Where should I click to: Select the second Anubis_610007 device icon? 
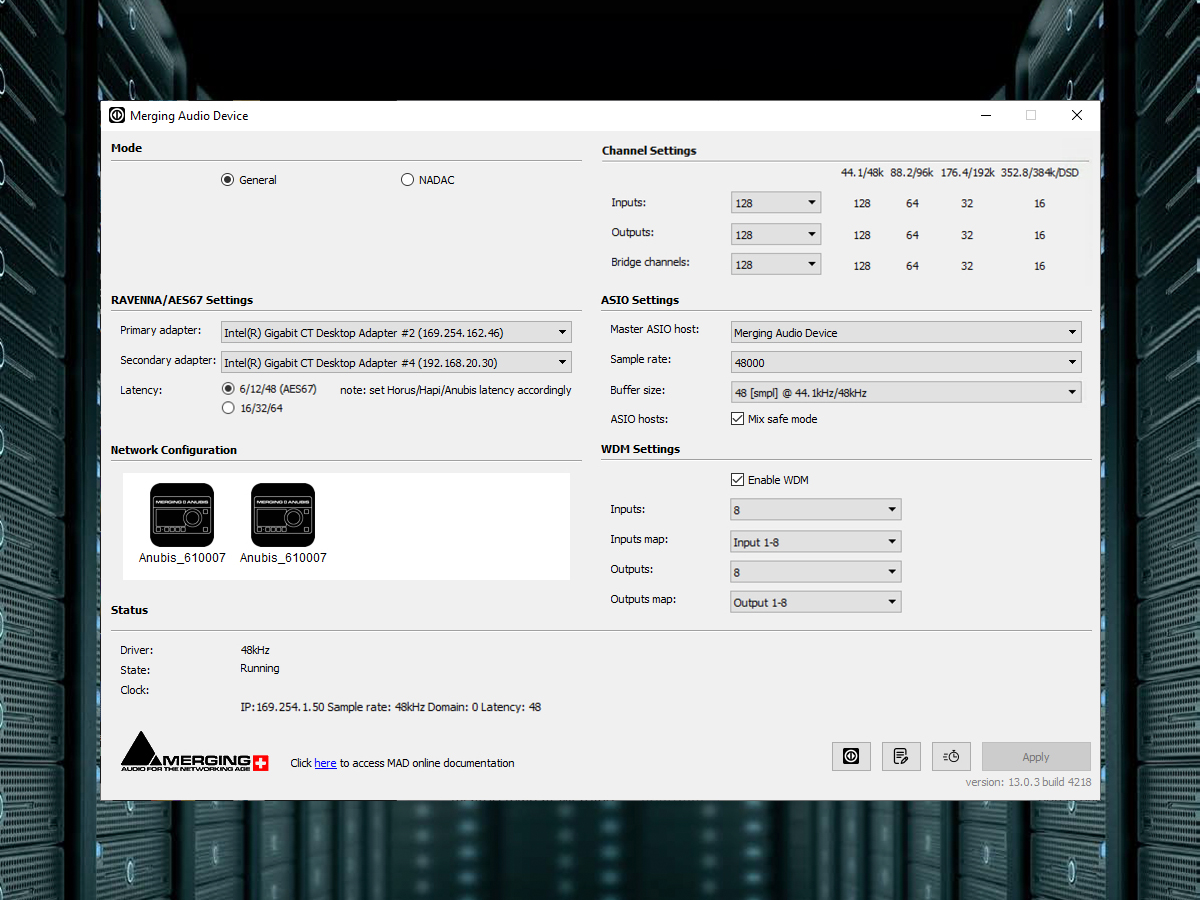283,514
